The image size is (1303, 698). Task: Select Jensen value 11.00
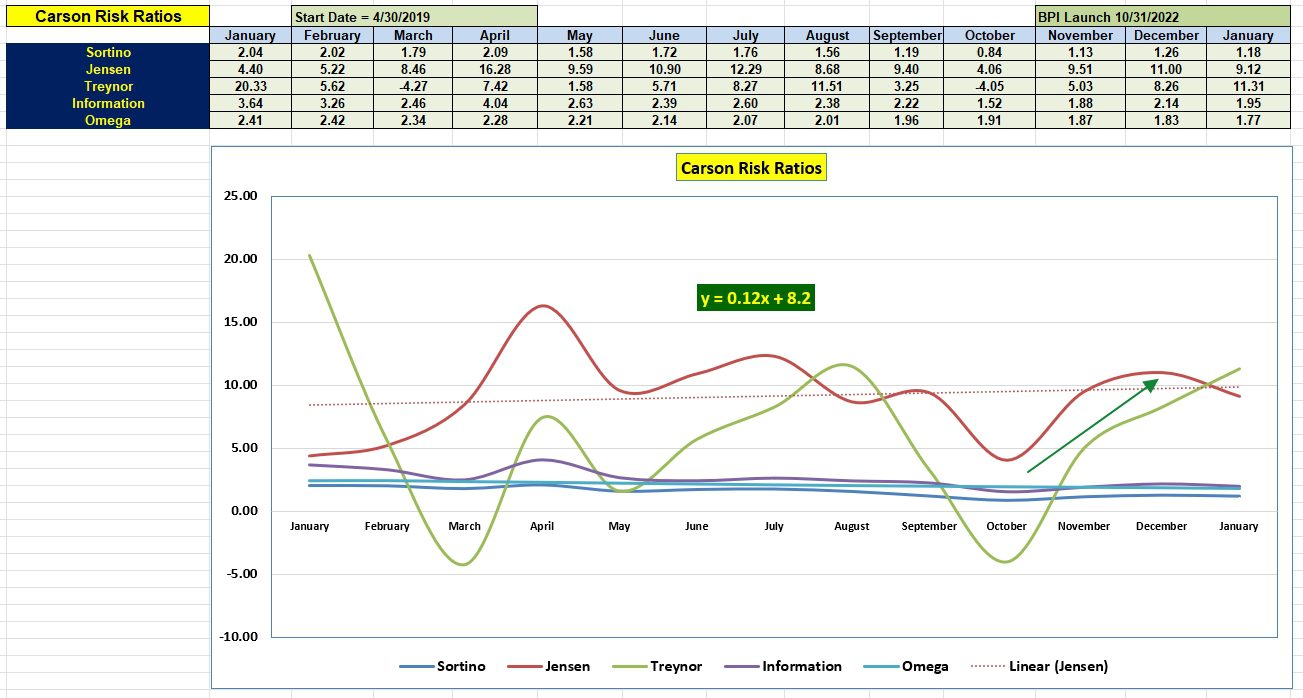pyautogui.click(x=1166, y=69)
